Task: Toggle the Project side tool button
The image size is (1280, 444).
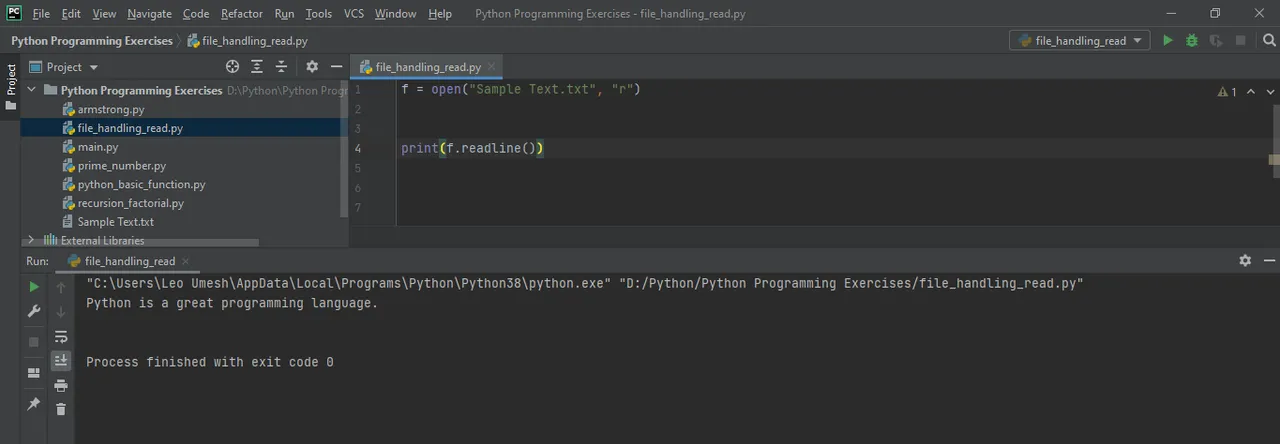Action: tap(11, 86)
